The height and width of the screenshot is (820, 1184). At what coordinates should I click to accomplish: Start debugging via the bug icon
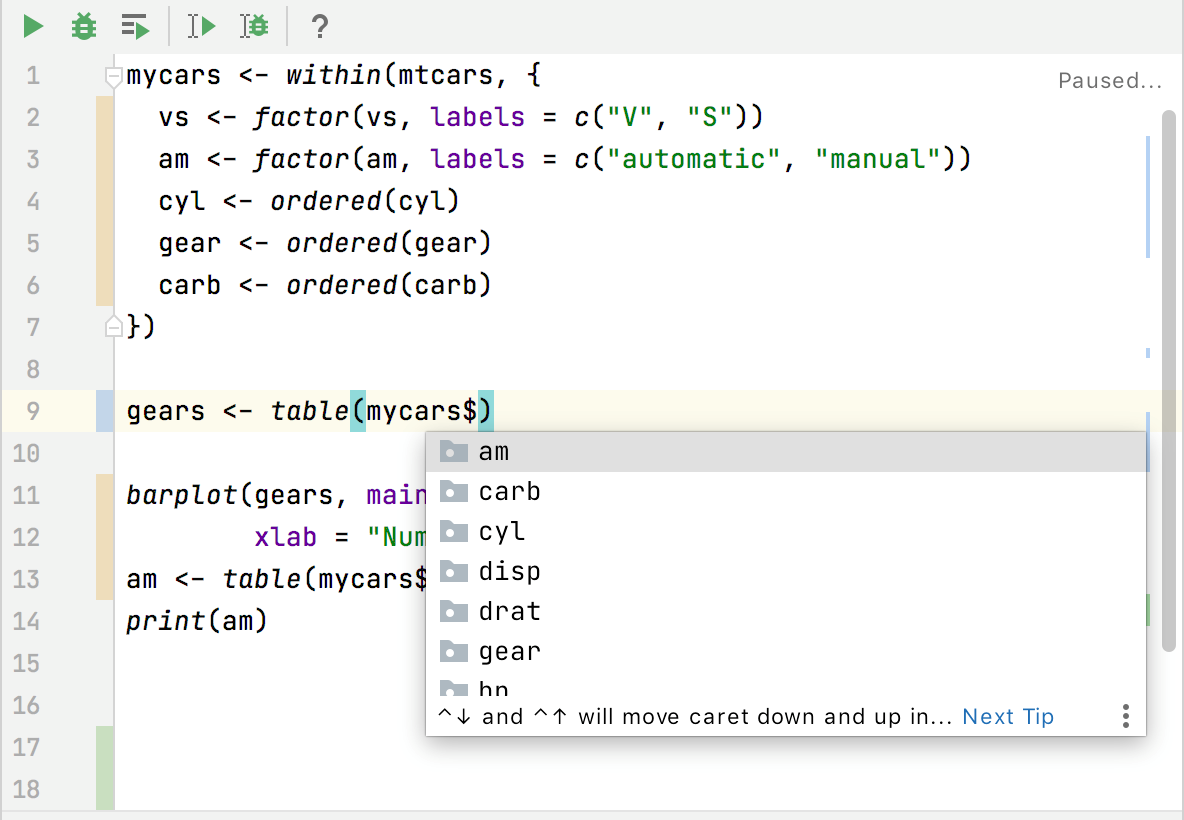click(x=83, y=26)
